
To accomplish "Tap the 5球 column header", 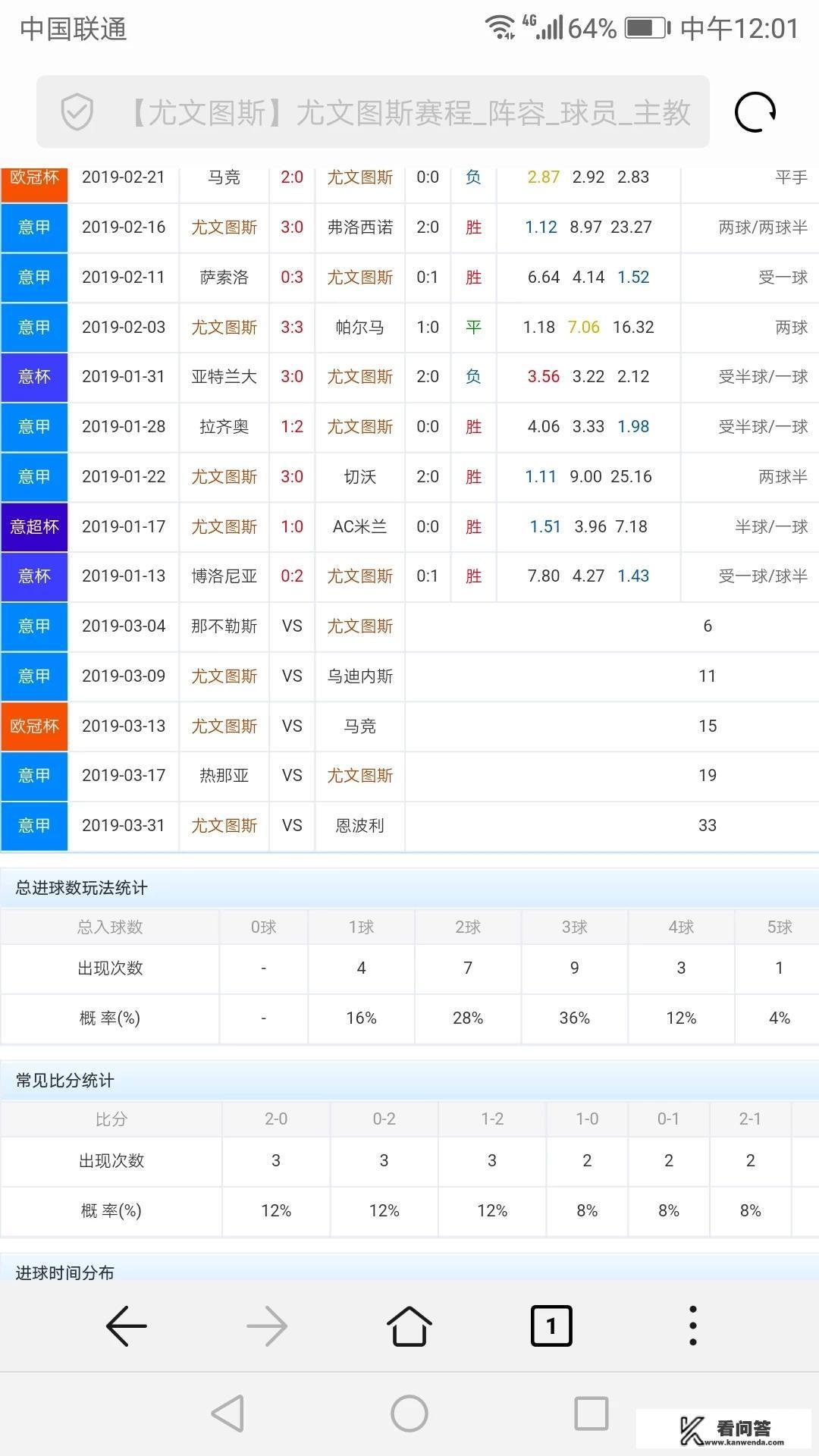I will tap(779, 927).
